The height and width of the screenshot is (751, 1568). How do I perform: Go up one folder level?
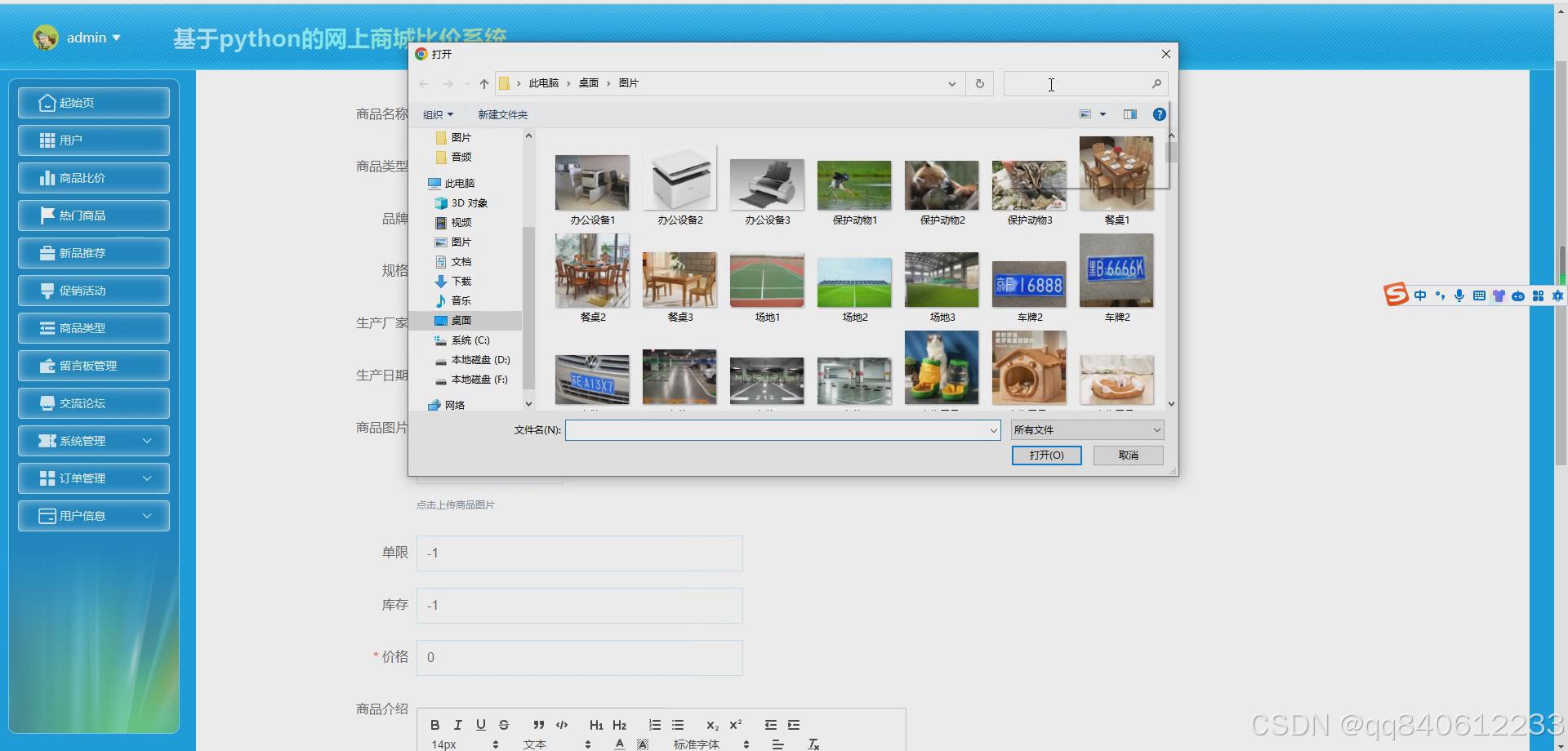pyautogui.click(x=484, y=83)
